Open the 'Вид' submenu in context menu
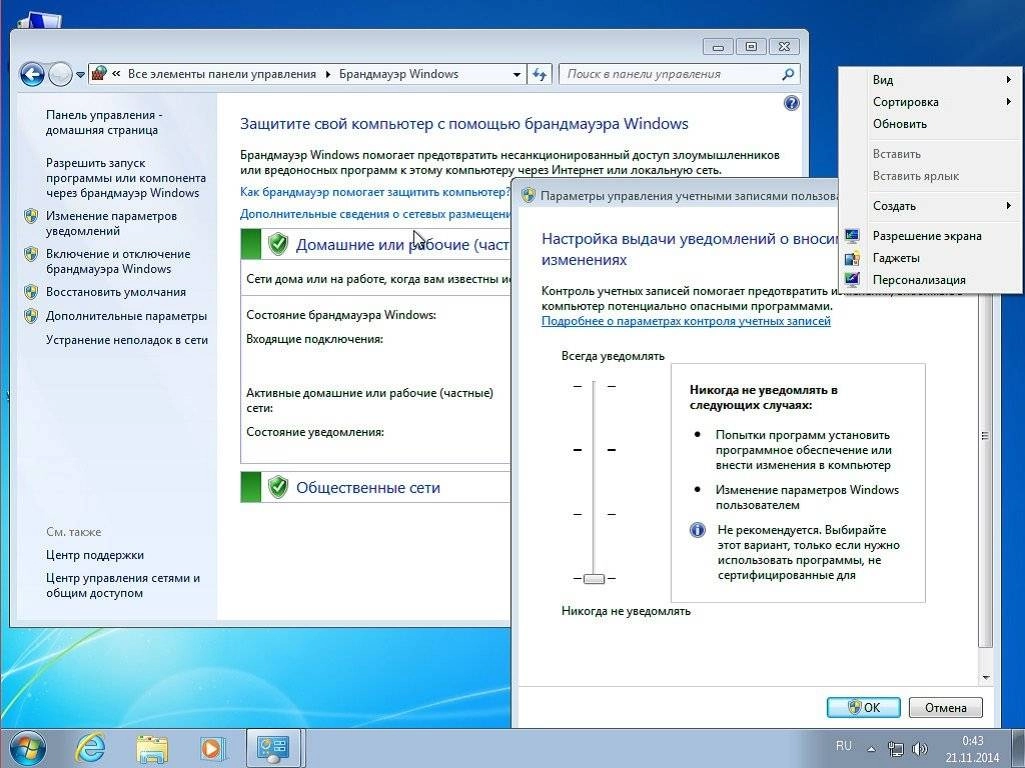Screen dimensions: 1025x768 coord(930,80)
